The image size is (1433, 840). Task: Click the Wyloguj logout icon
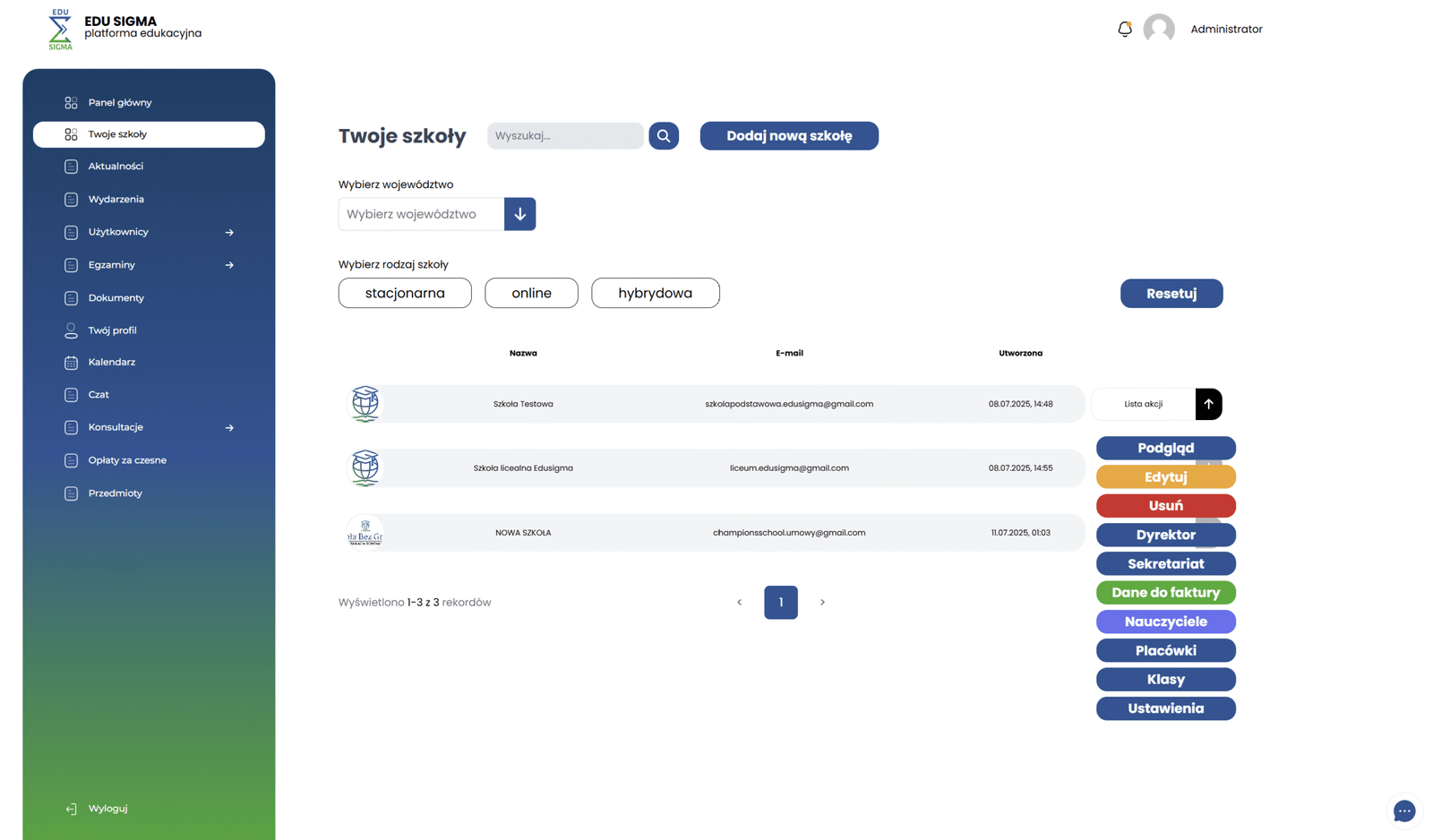click(71, 809)
